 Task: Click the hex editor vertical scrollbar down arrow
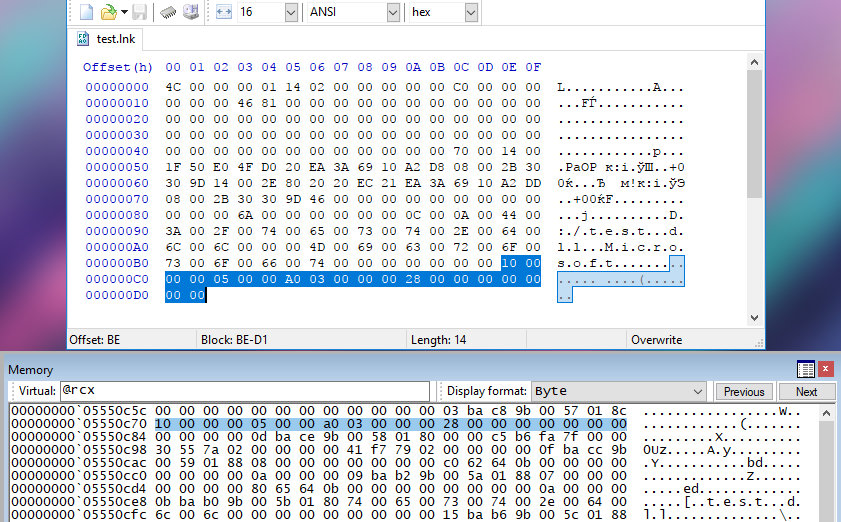coord(755,317)
